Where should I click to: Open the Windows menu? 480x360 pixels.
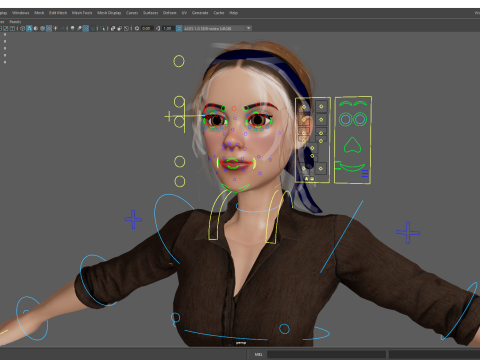coord(20,13)
